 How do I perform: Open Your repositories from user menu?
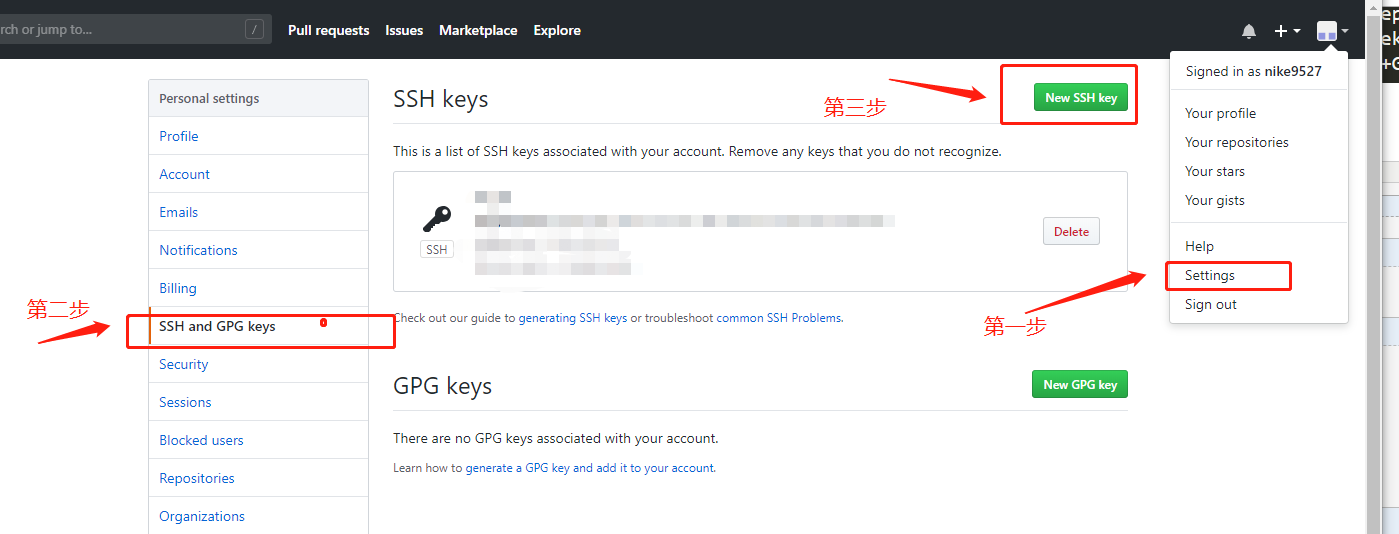pyautogui.click(x=1237, y=142)
